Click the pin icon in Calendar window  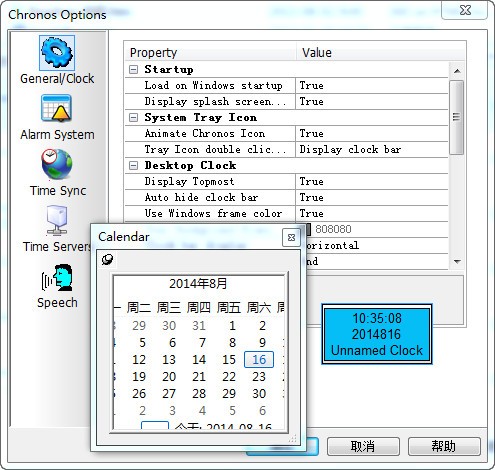[x=107, y=259]
